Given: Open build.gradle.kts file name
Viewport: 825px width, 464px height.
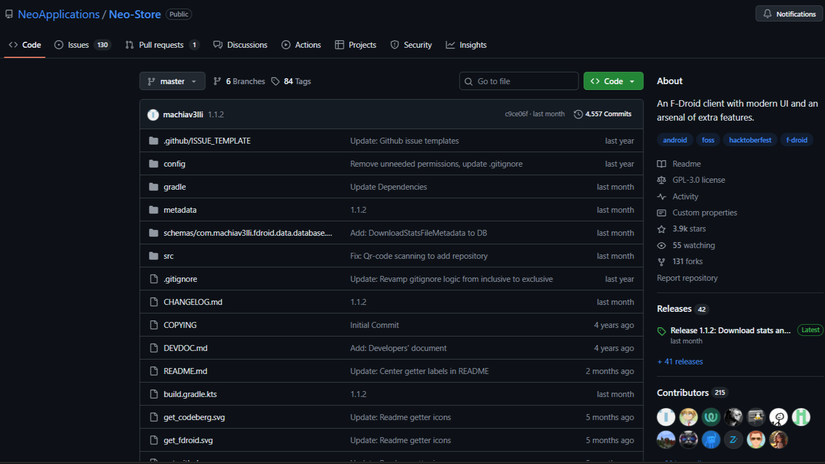Looking at the screenshot, I should pyautogui.click(x=190, y=394).
